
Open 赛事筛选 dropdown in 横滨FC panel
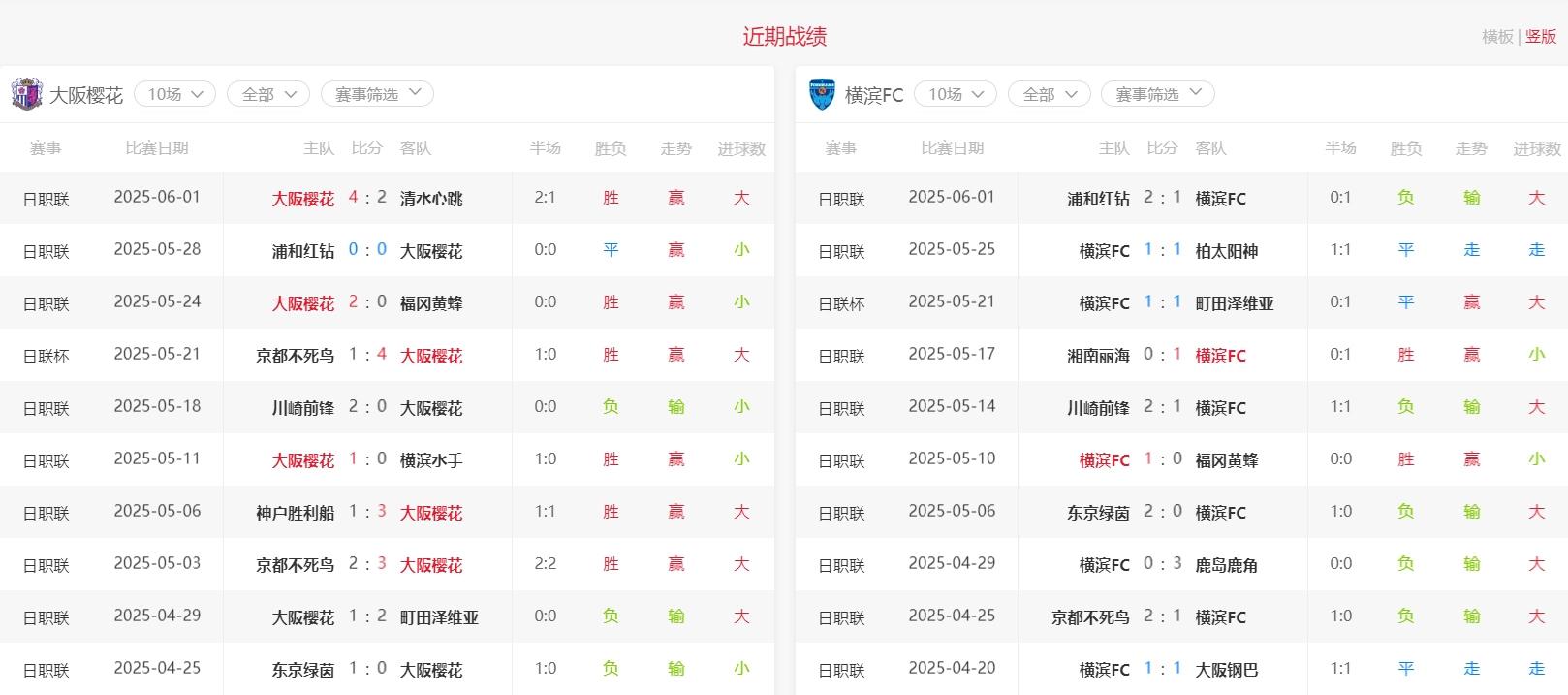click(1157, 94)
